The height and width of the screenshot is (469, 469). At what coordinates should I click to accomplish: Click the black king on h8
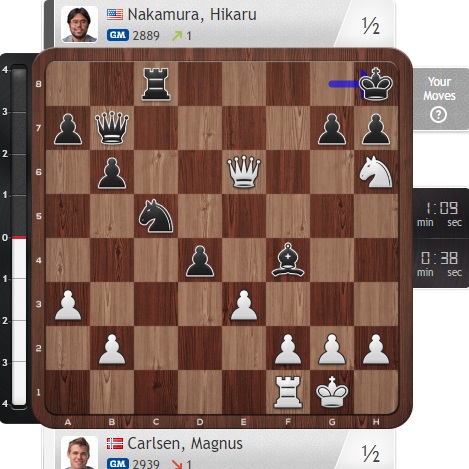[376, 84]
